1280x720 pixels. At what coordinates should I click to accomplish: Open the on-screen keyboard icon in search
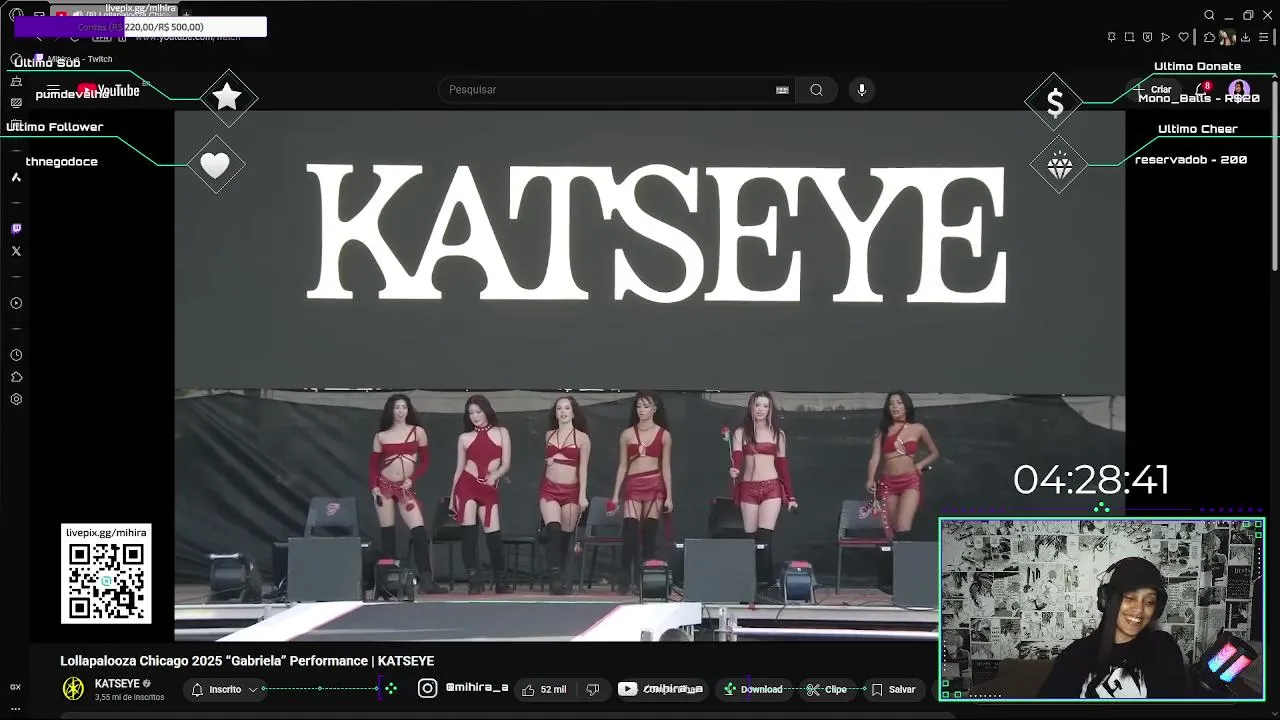[x=782, y=90]
